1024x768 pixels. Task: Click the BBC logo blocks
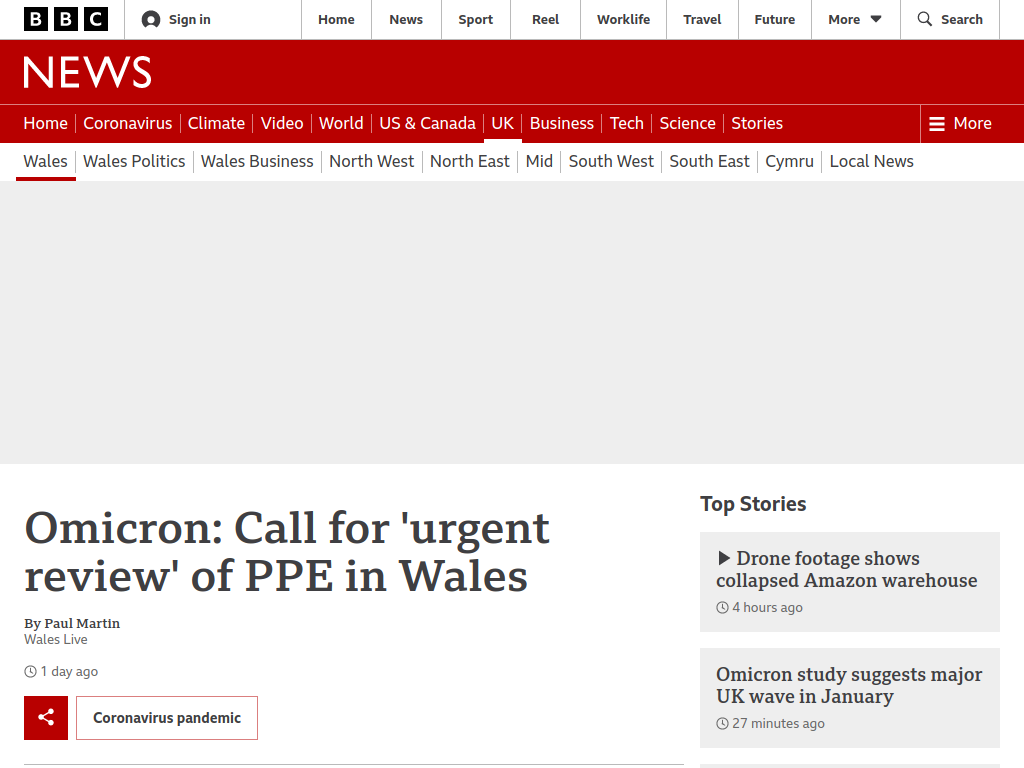66,20
